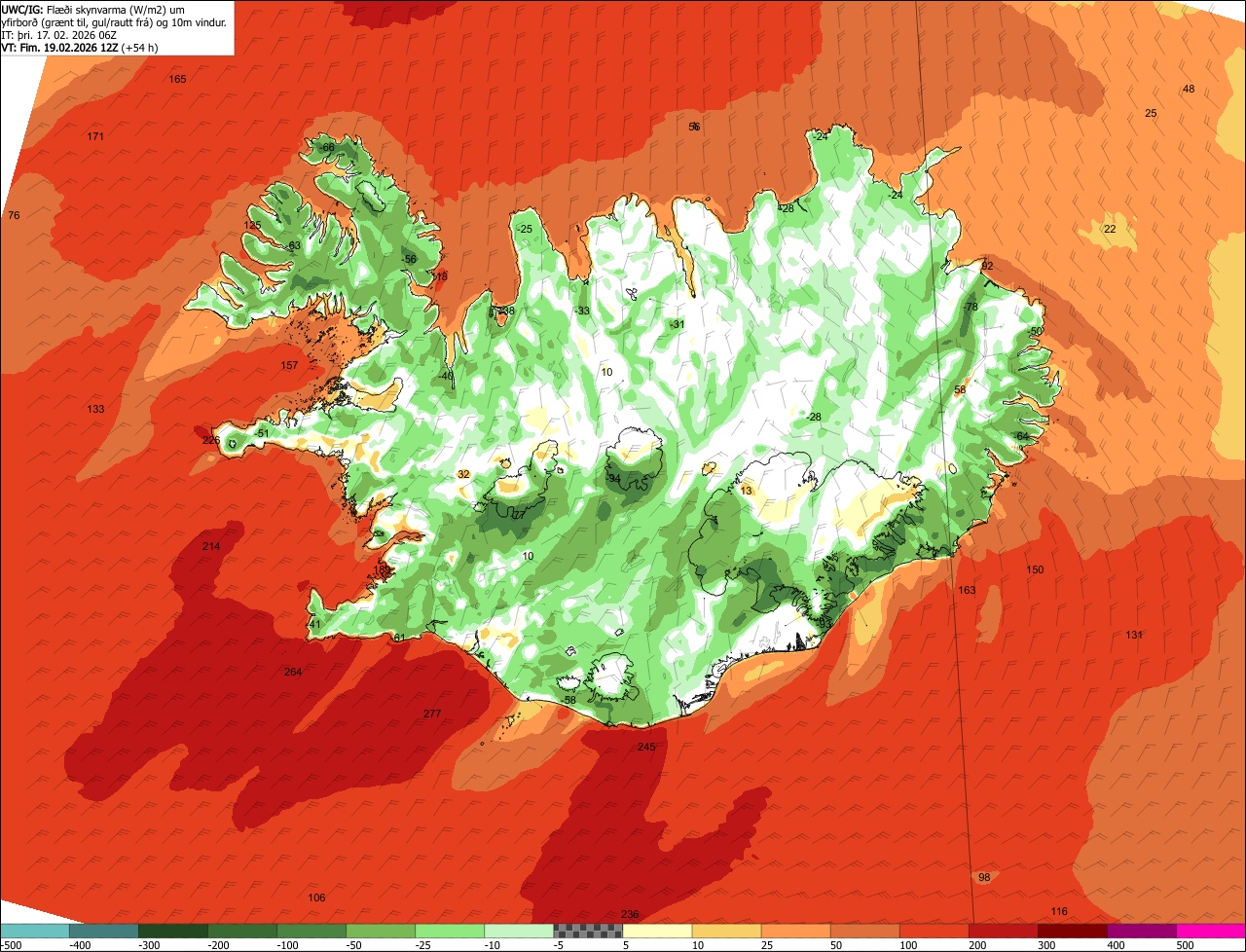The image size is (1246, 952).
Task: Click the map value '-25' on the northern peninsula
Action: click(526, 229)
